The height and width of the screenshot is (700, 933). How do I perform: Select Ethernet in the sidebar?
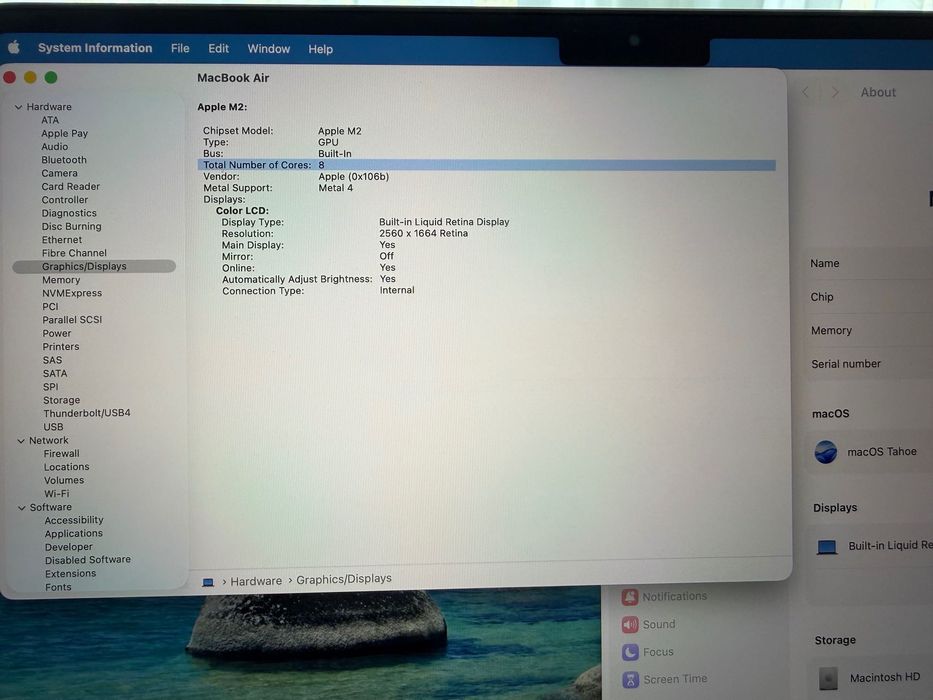(62, 240)
